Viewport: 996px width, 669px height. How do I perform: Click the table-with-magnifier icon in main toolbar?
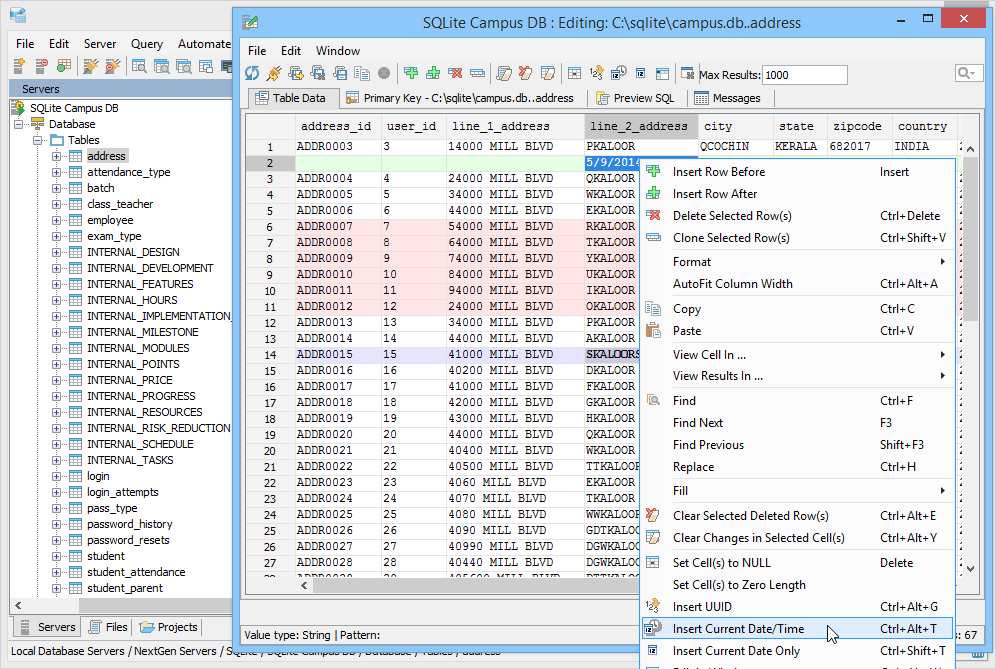139,65
